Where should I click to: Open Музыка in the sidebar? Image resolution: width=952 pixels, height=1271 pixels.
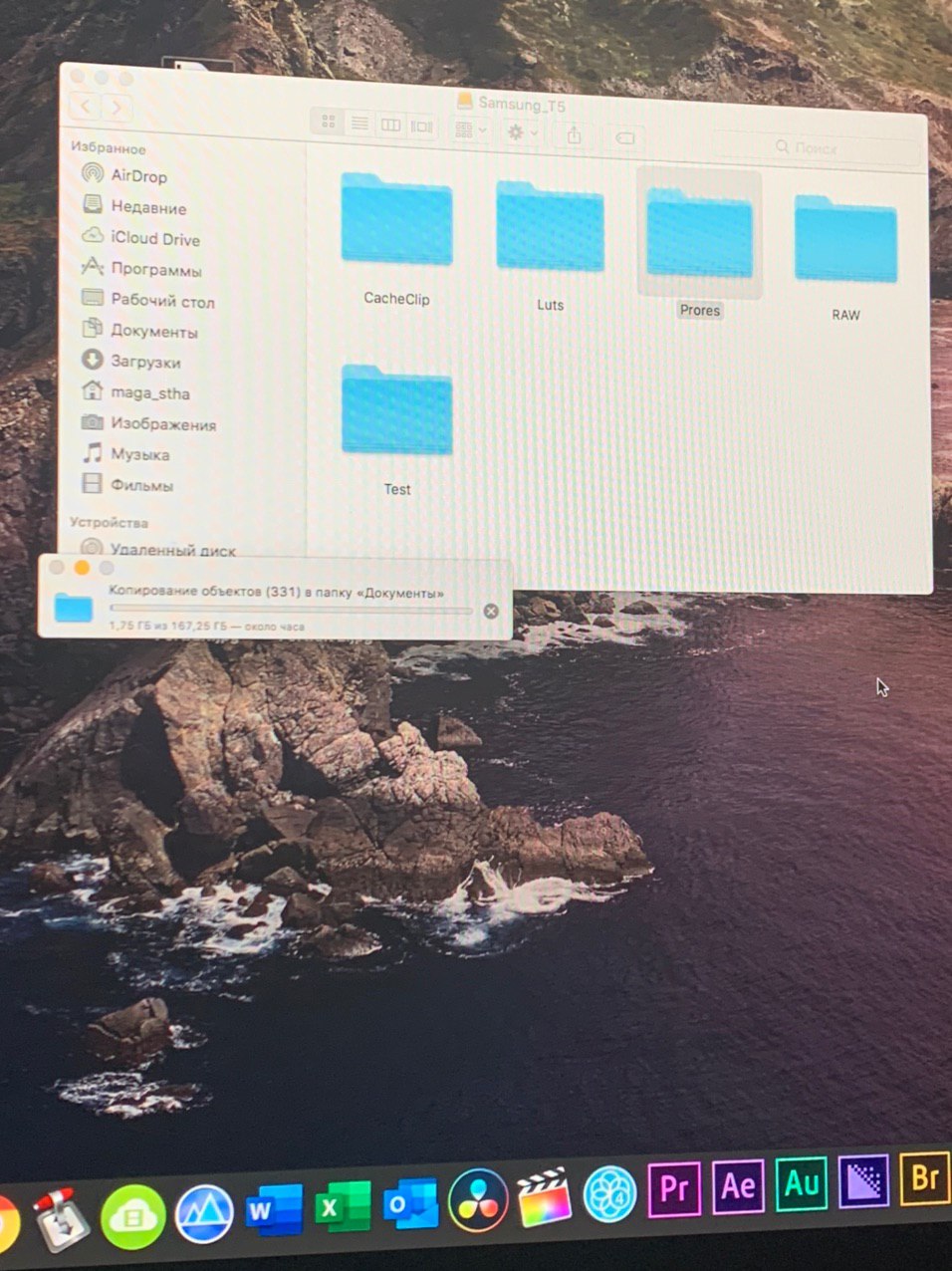click(125, 454)
